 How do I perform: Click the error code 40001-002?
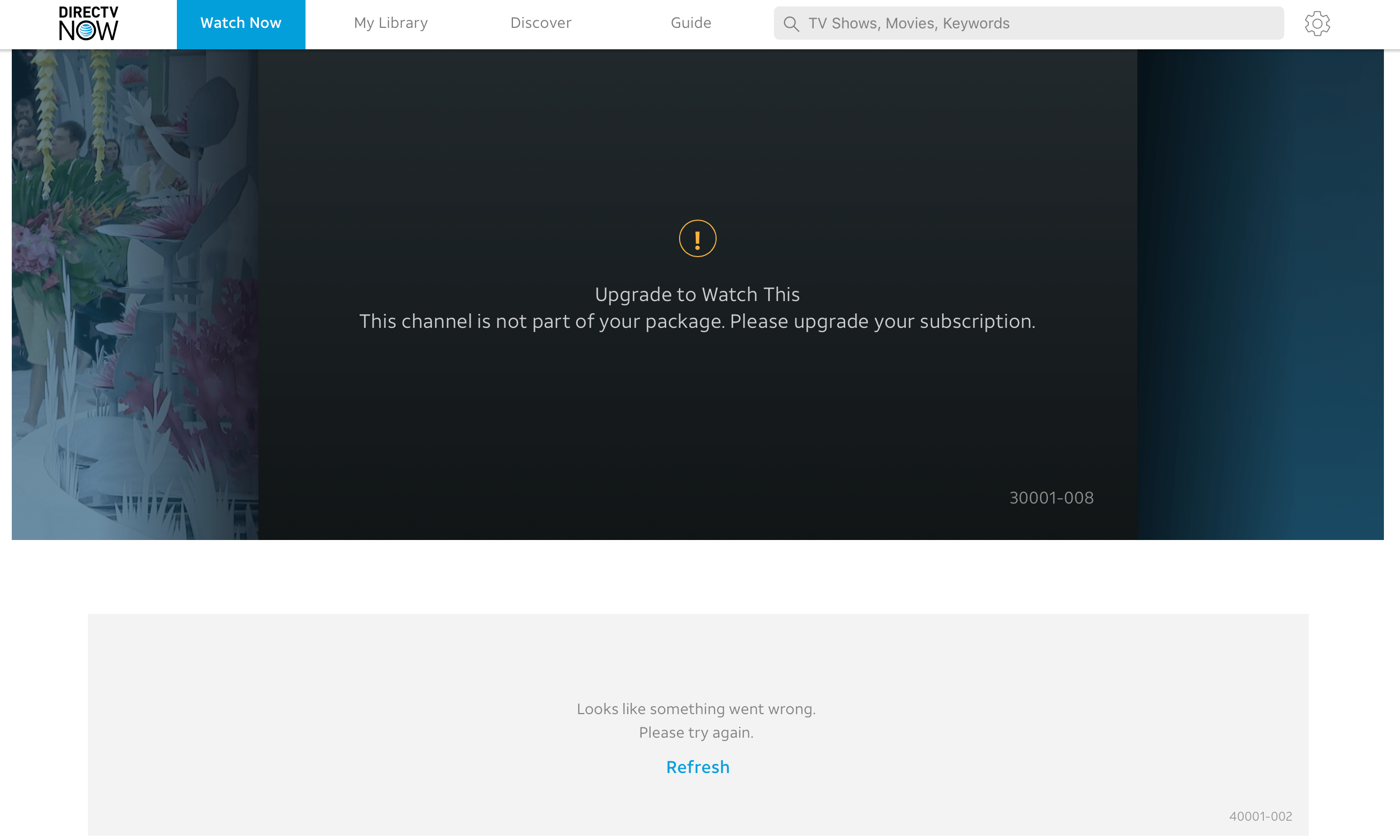pos(1260,816)
